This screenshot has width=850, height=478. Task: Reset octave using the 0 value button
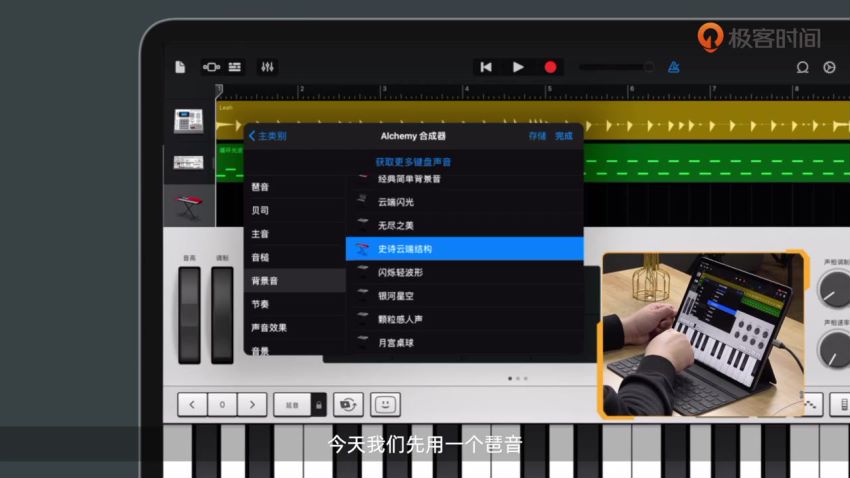tap(222, 405)
